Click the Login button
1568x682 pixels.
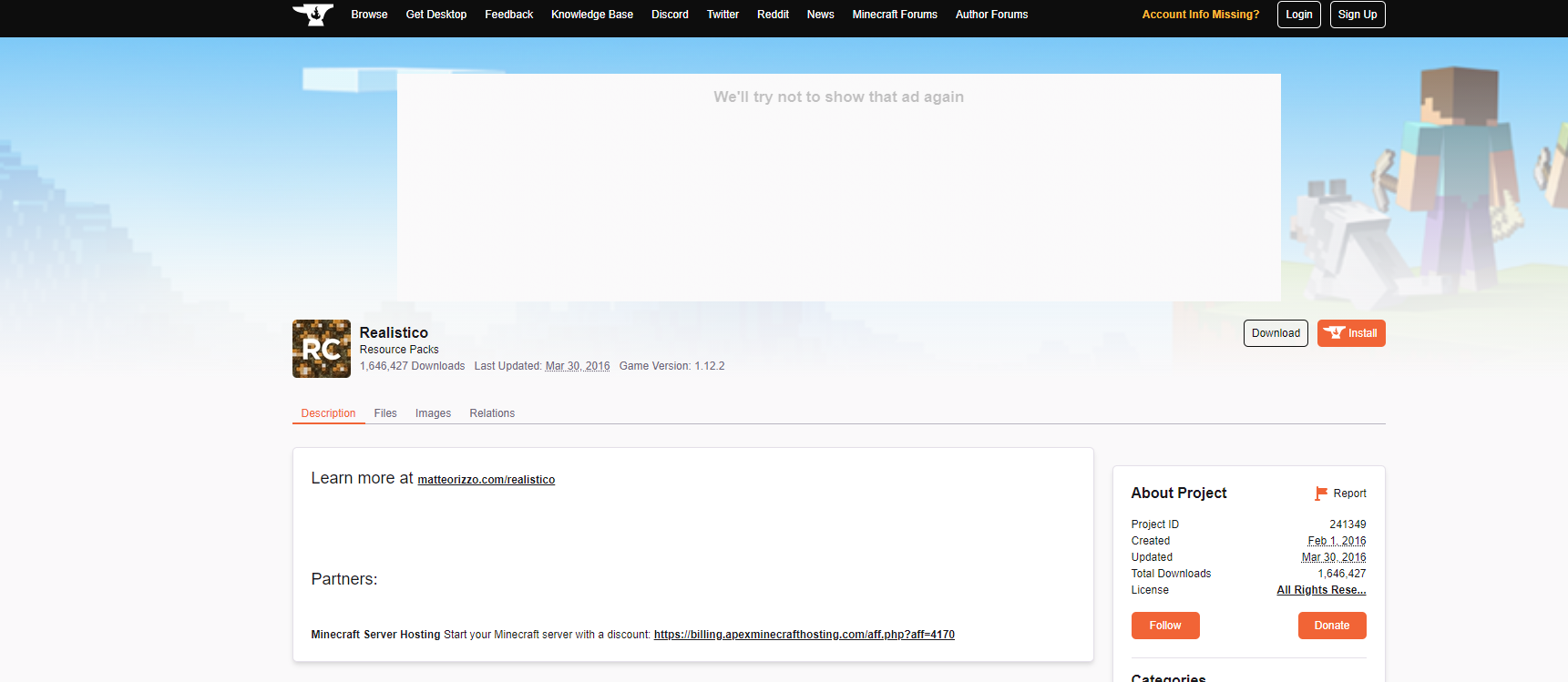[1299, 15]
